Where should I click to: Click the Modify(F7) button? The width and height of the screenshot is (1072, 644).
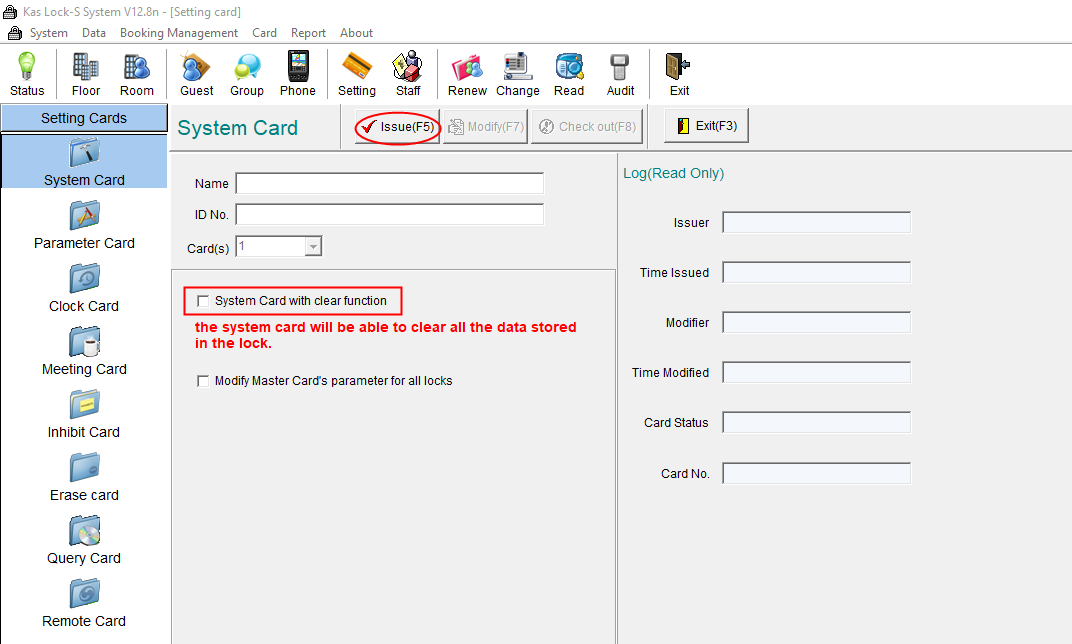pyautogui.click(x=485, y=126)
